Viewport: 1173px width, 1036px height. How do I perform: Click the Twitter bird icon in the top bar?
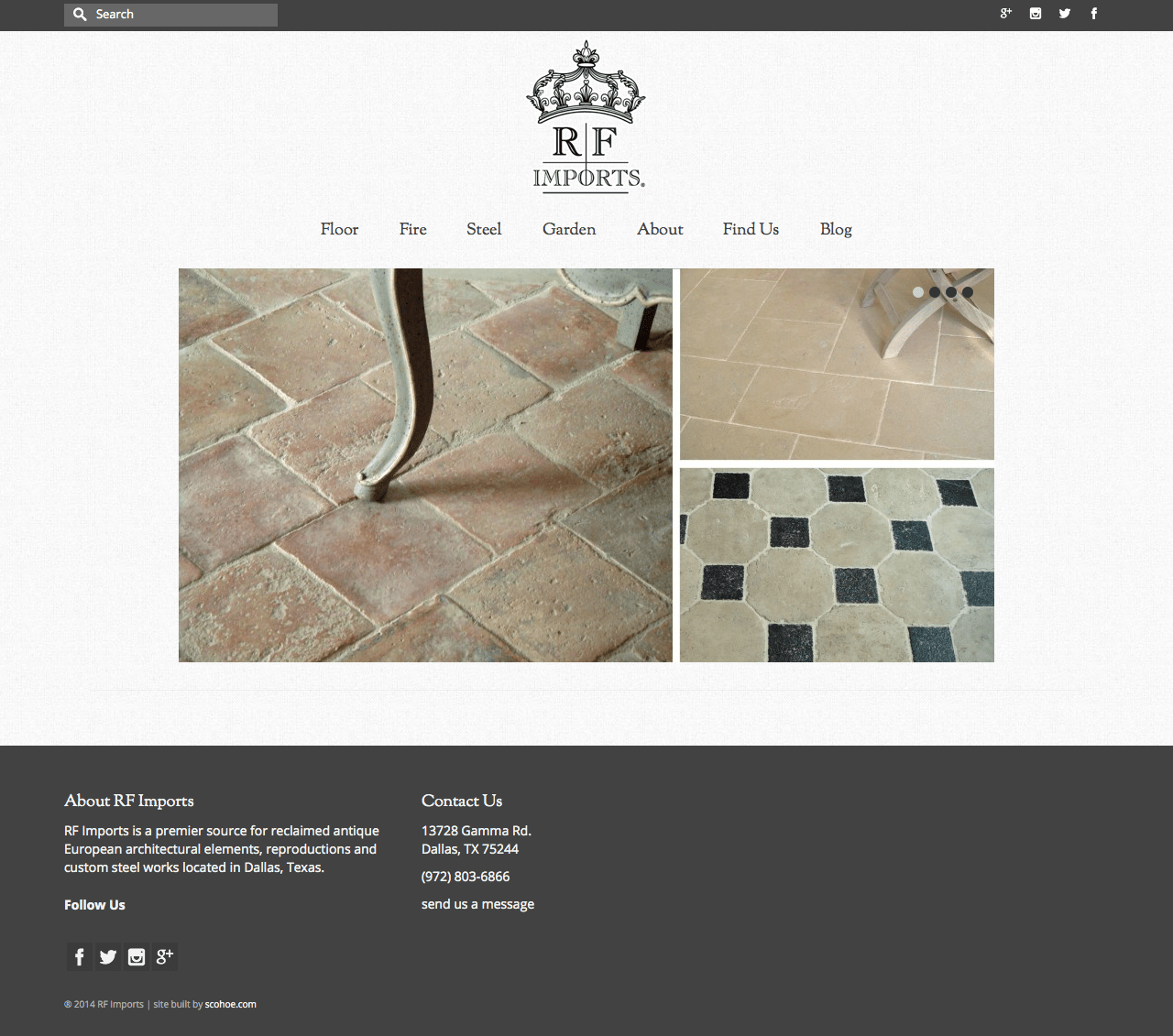1065,14
